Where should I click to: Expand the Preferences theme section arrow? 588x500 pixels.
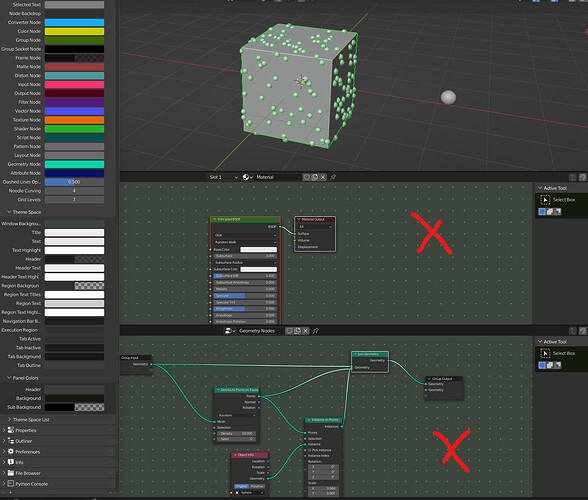tap(4, 451)
